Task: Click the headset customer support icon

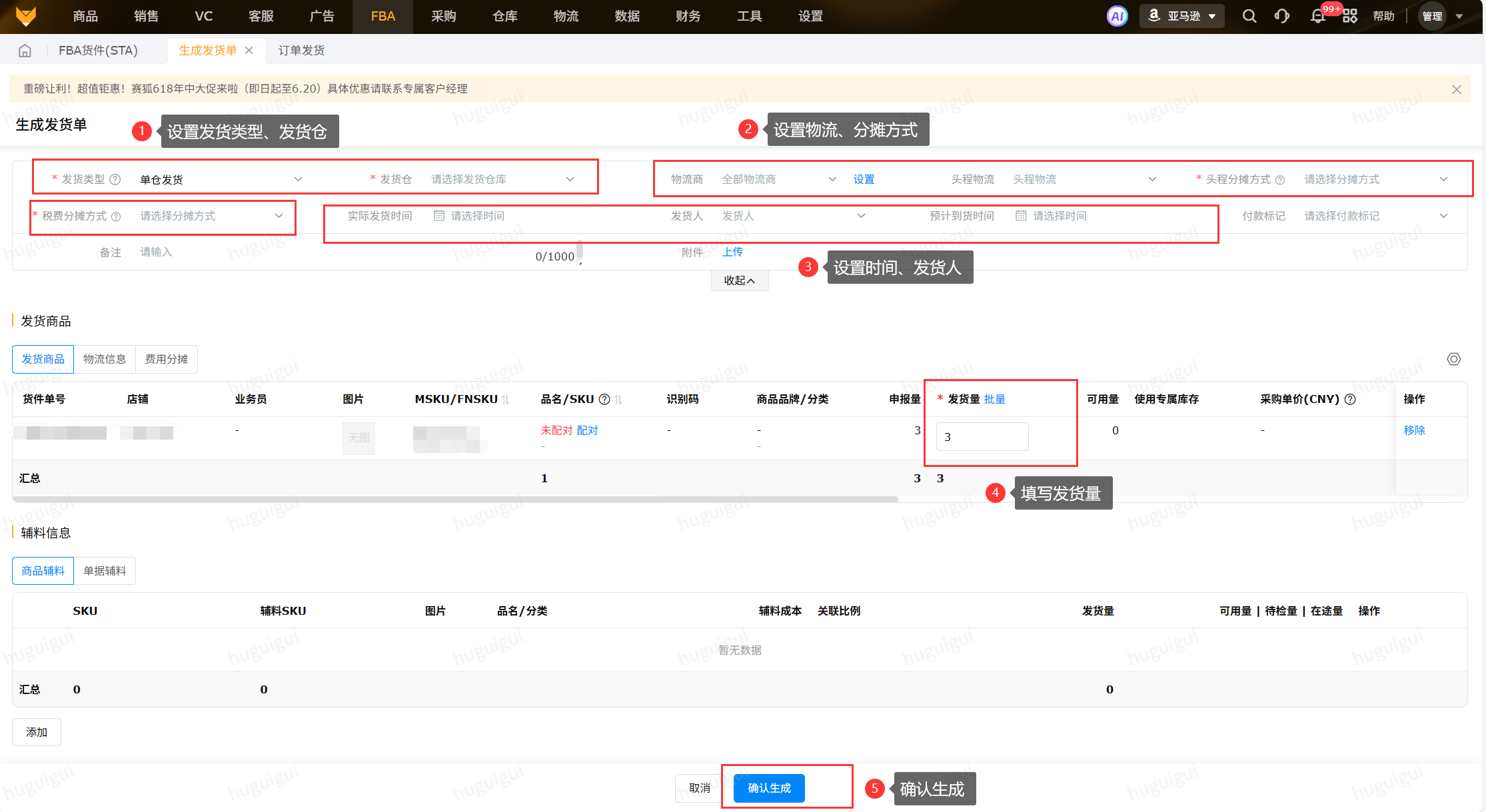Action: (x=1282, y=16)
